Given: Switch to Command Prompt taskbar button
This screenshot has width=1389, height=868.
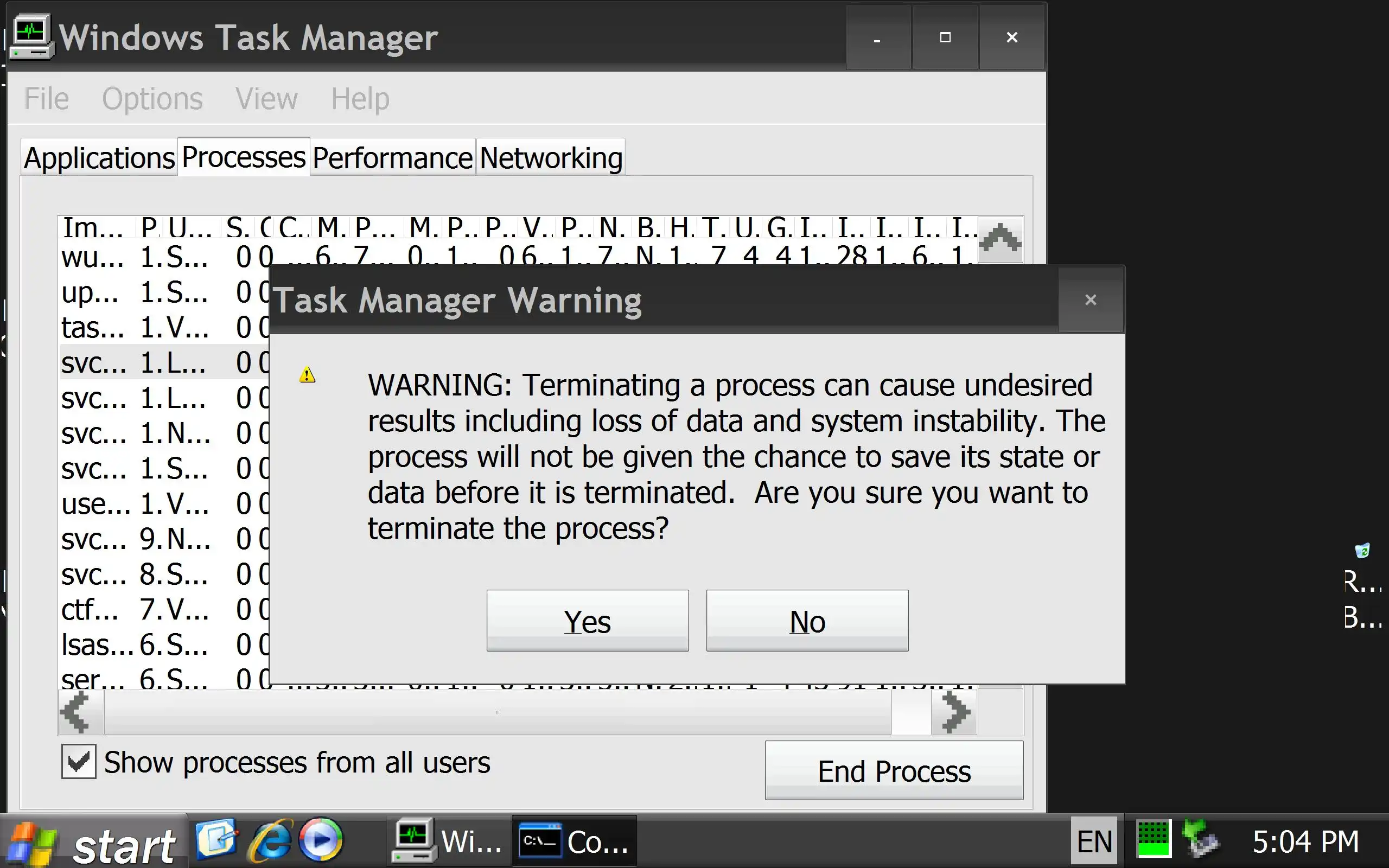Looking at the screenshot, I should click(574, 841).
